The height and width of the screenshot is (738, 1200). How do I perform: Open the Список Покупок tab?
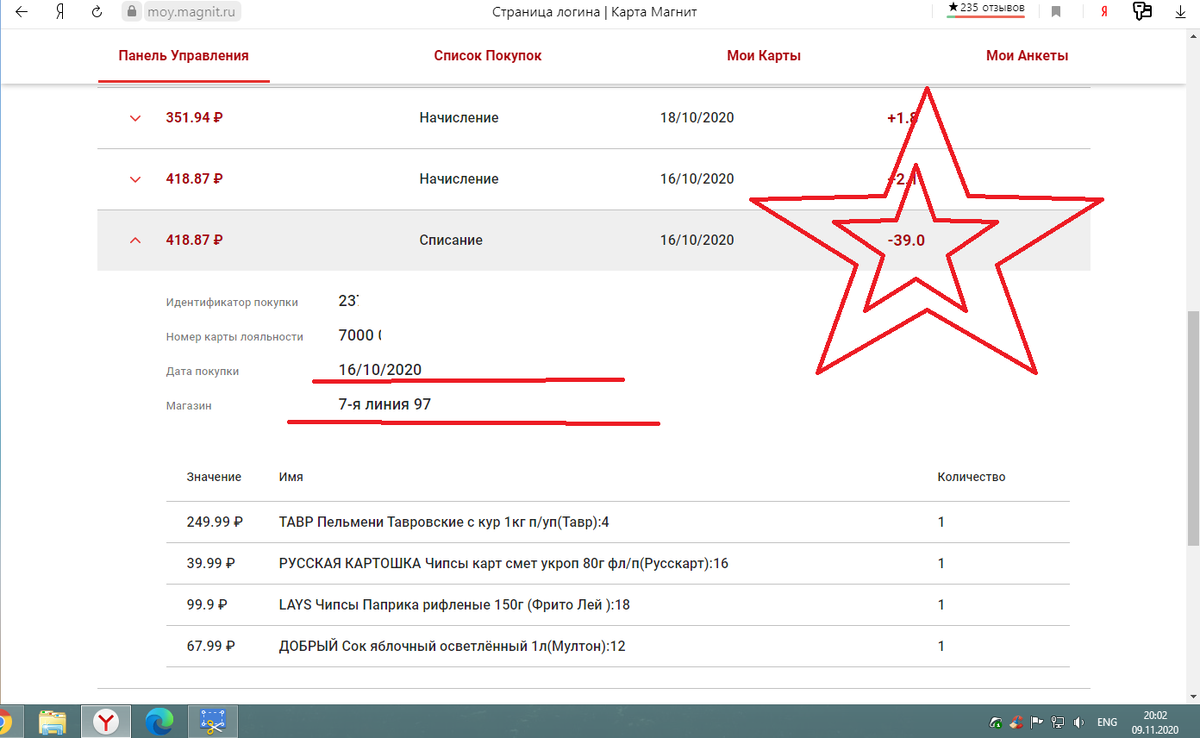pyautogui.click(x=488, y=56)
